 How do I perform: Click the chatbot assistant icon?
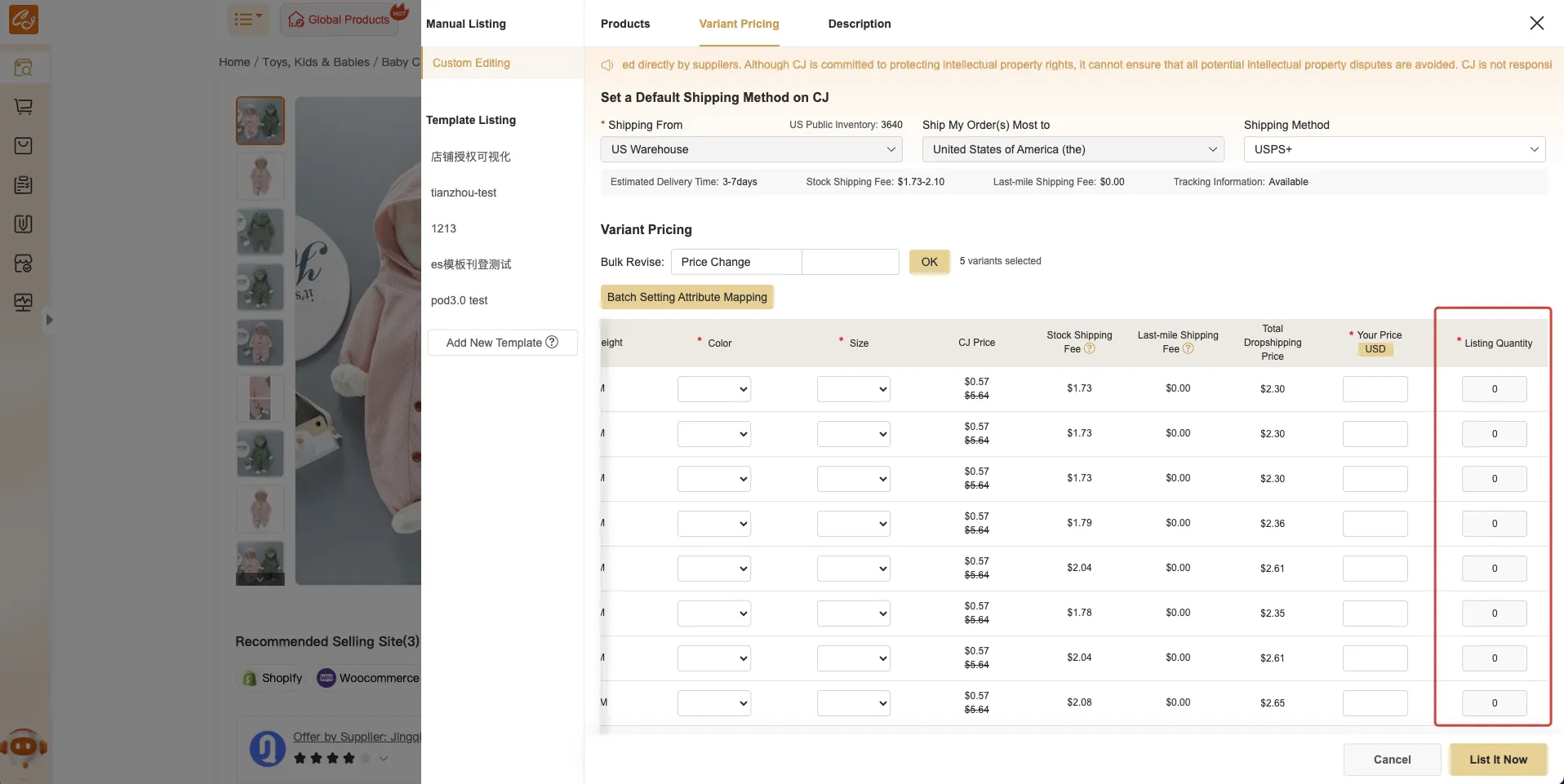pyautogui.click(x=24, y=746)
